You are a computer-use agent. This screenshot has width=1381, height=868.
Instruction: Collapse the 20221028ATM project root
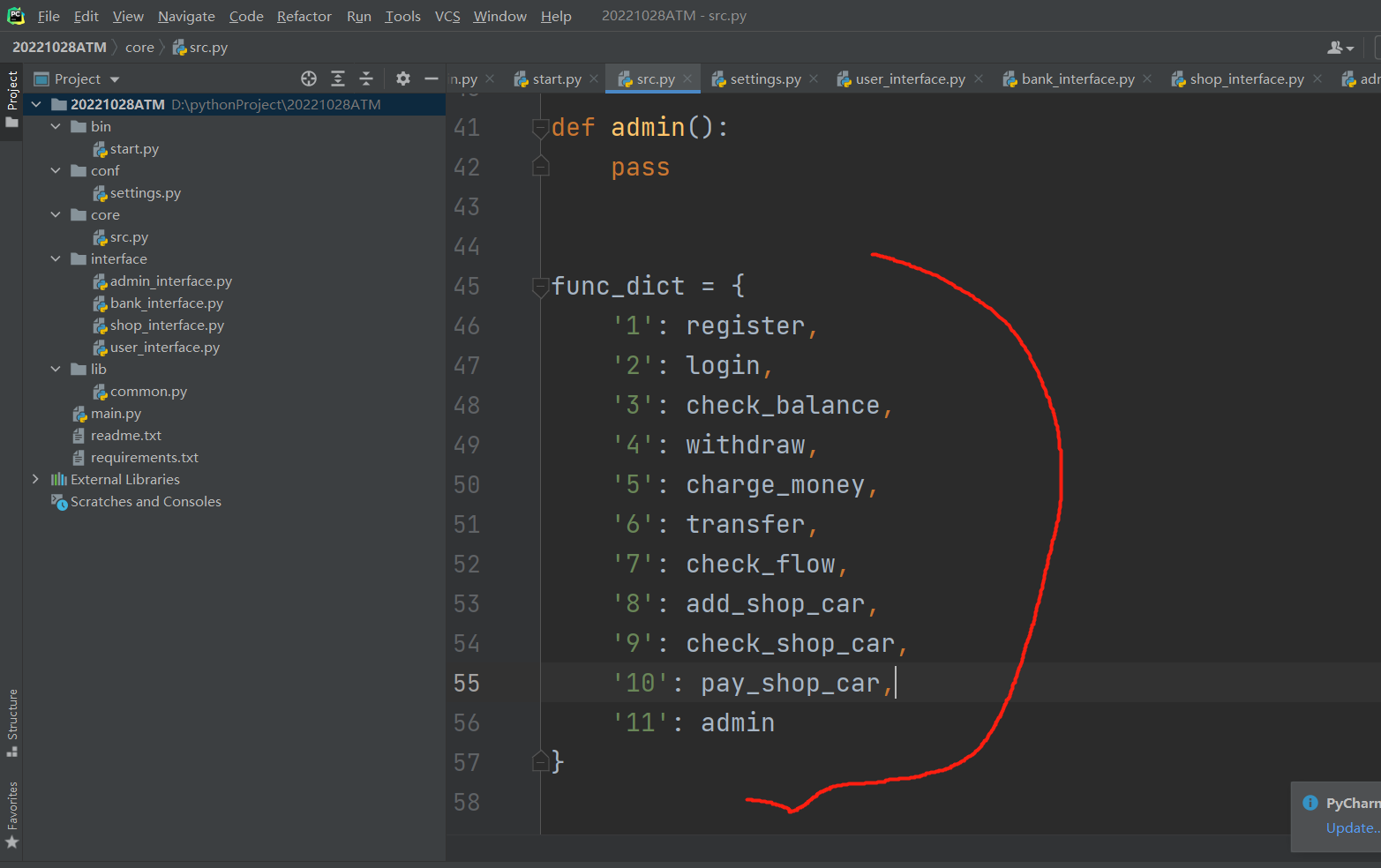(37, 104)
